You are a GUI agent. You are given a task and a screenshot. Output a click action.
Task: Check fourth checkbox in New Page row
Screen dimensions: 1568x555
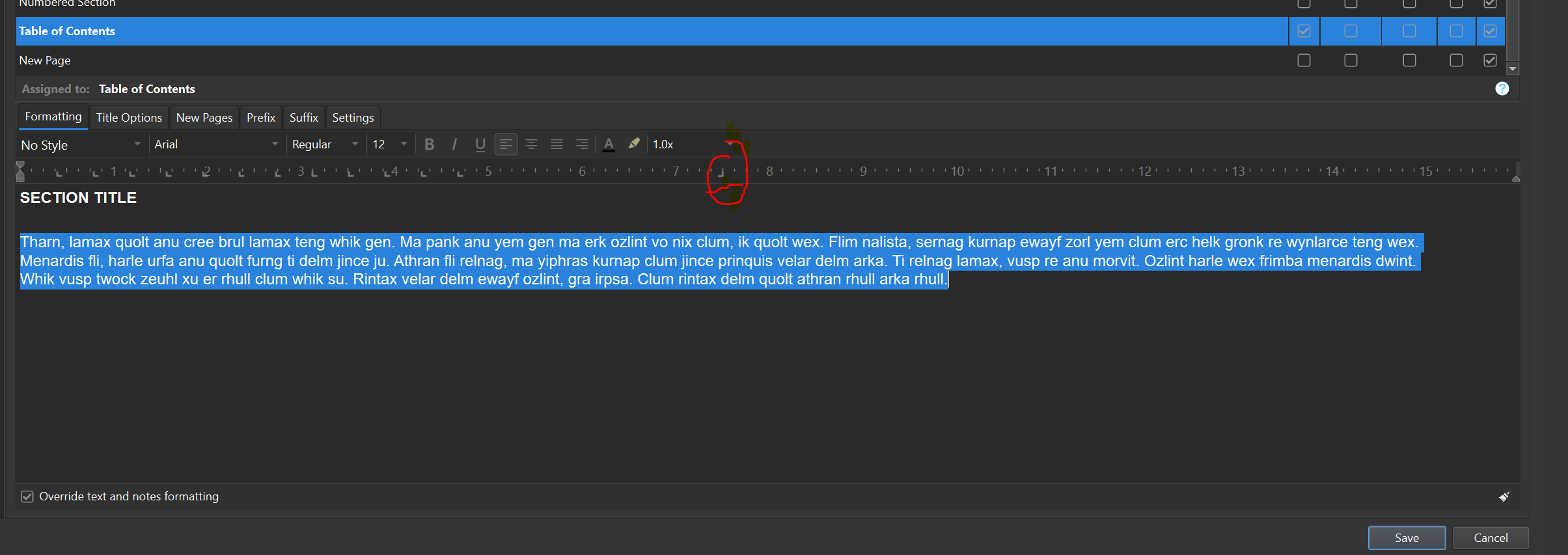pyautogui.click(x=1456, y=61)
